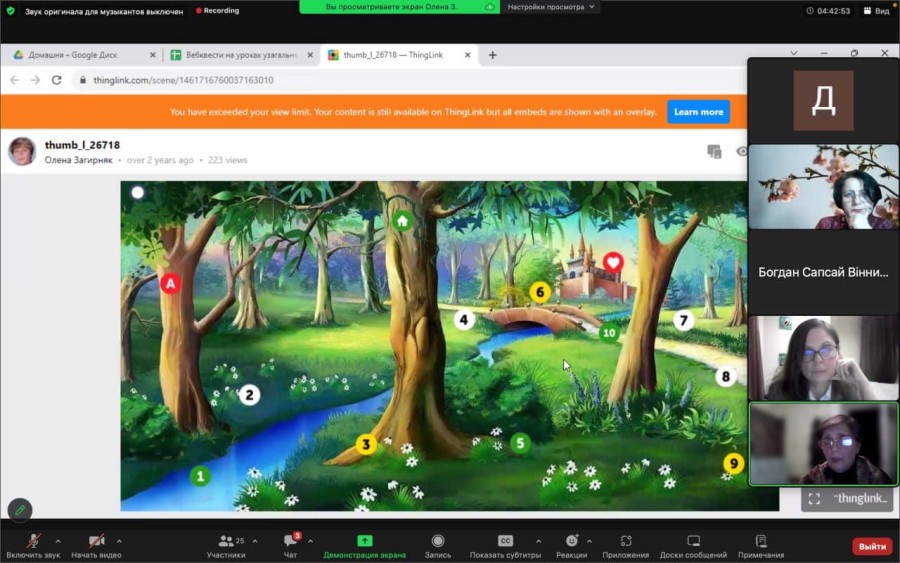This screenshot has height=563, width=900.
Task: Start camera with Начать видео button
Action: [96, 546]
